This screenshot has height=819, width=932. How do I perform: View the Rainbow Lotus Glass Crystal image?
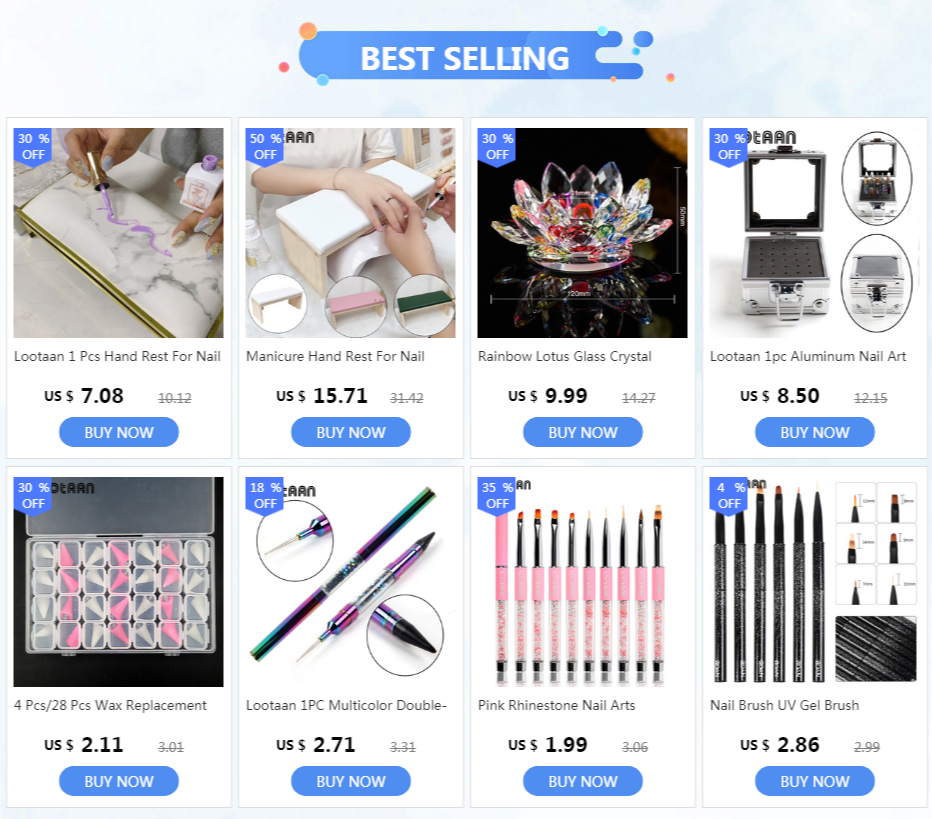(x=582, y=233)
